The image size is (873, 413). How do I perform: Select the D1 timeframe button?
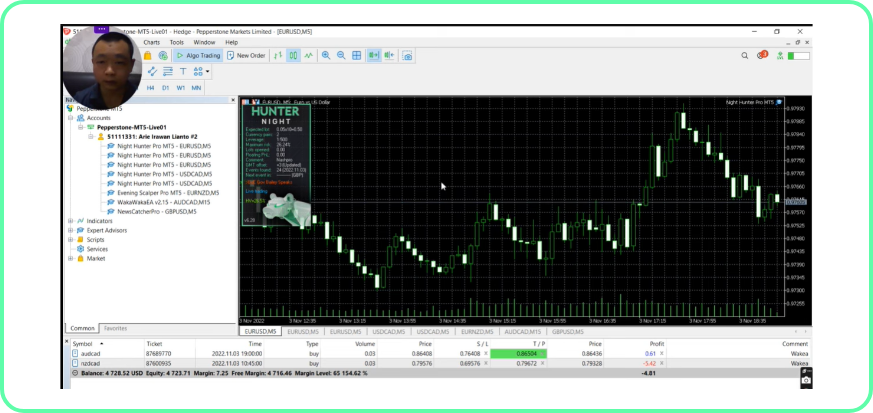[x=166, y=88]
